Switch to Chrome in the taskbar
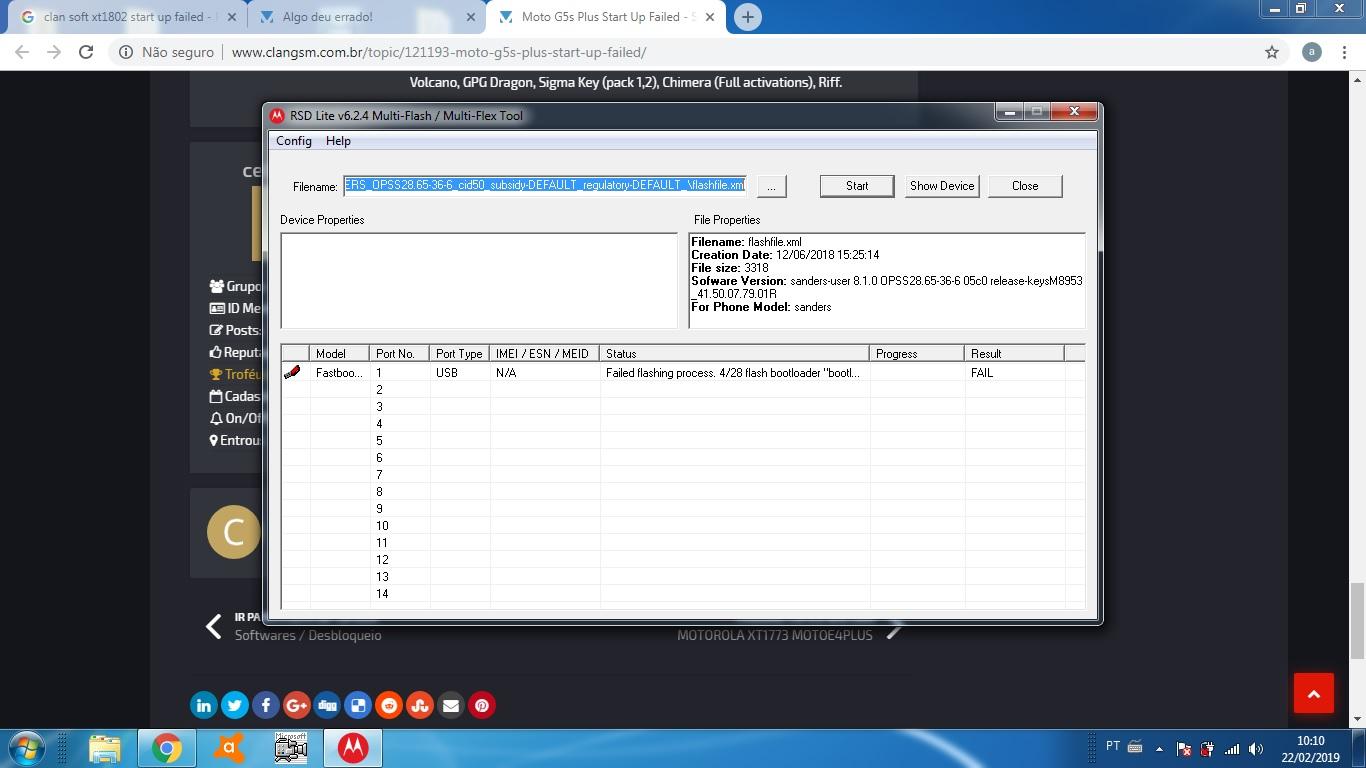The width and height of the screenshot is (1366, 768). 167,748
